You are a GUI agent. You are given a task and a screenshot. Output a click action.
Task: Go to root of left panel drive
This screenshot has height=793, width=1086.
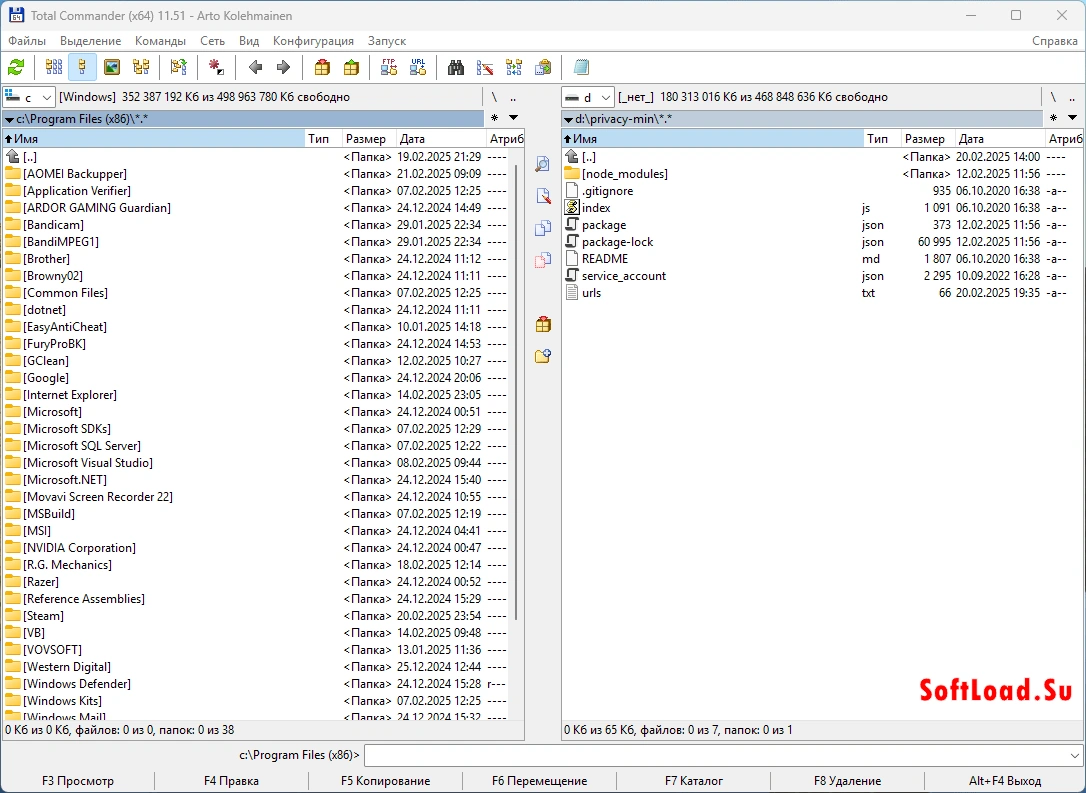tap(494, 97)
